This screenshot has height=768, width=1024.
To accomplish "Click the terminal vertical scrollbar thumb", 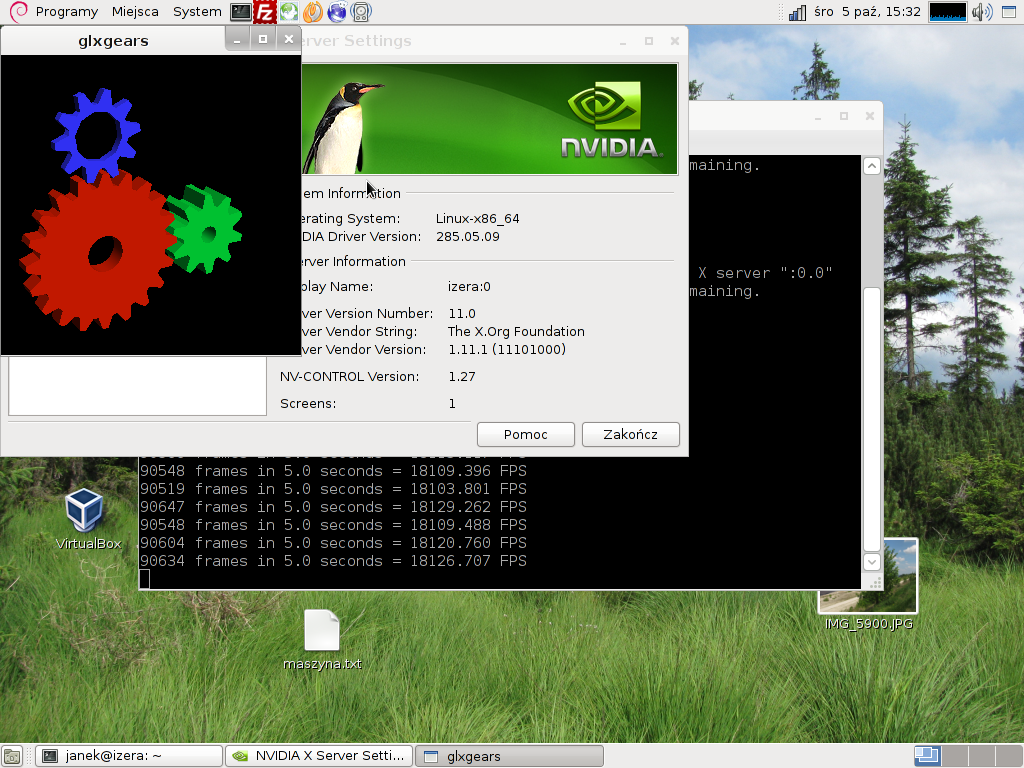I will 872,419.
